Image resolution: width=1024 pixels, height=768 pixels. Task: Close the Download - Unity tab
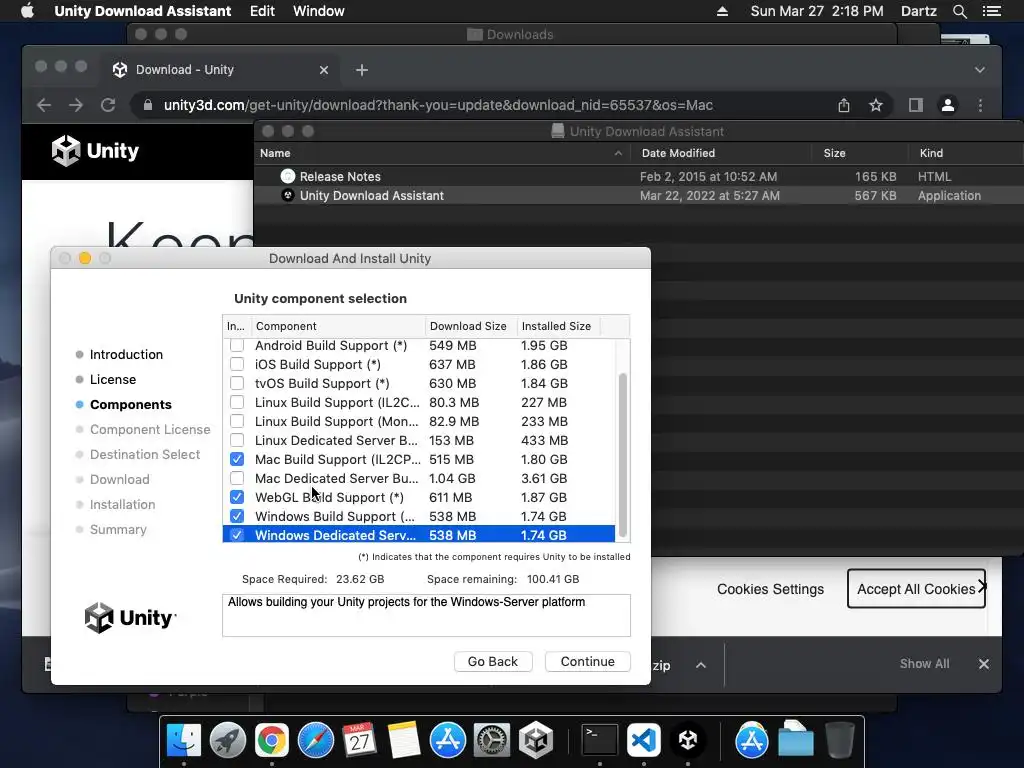[323, 70]
